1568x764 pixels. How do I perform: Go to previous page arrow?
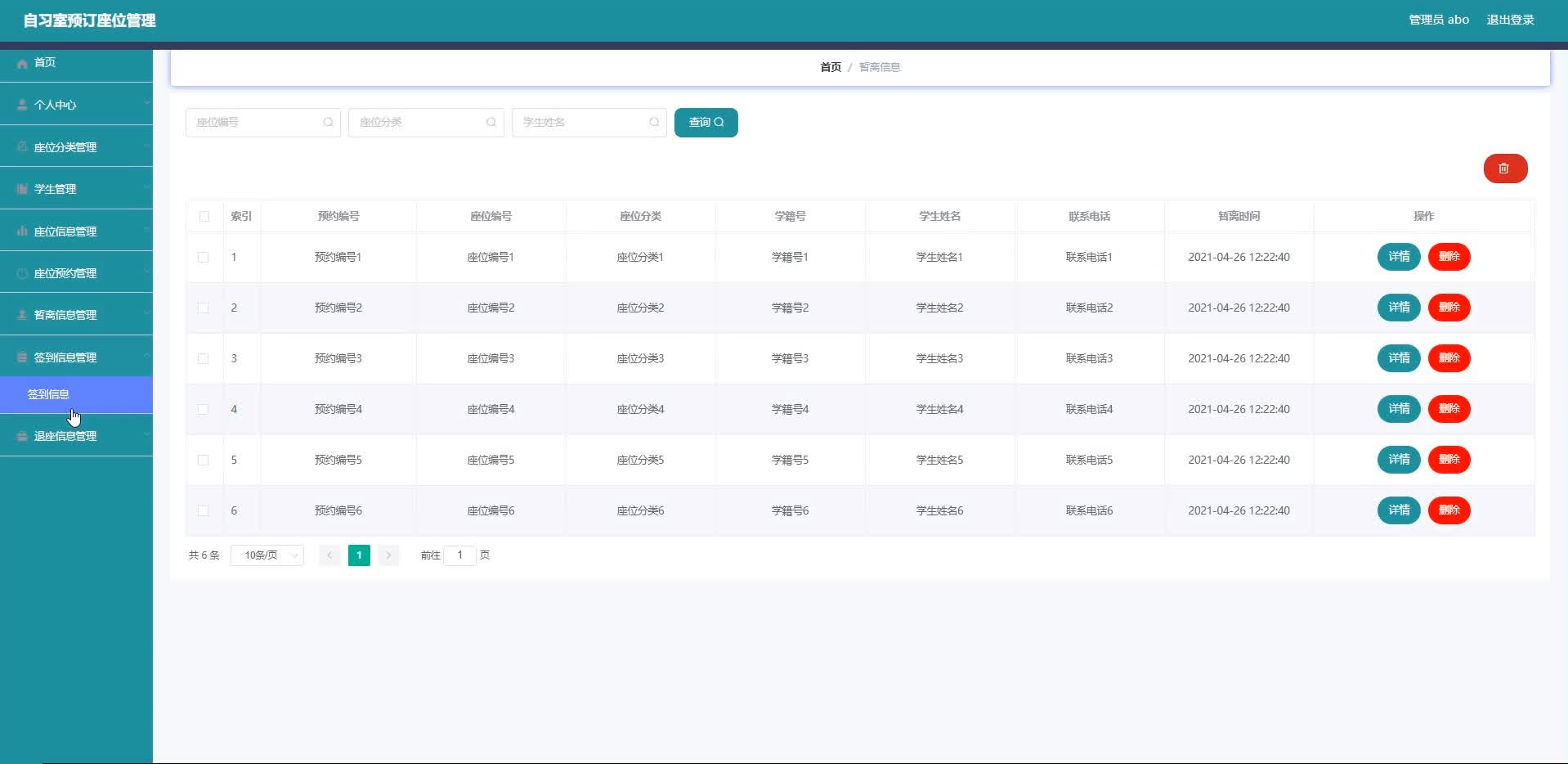pos(329,555)
